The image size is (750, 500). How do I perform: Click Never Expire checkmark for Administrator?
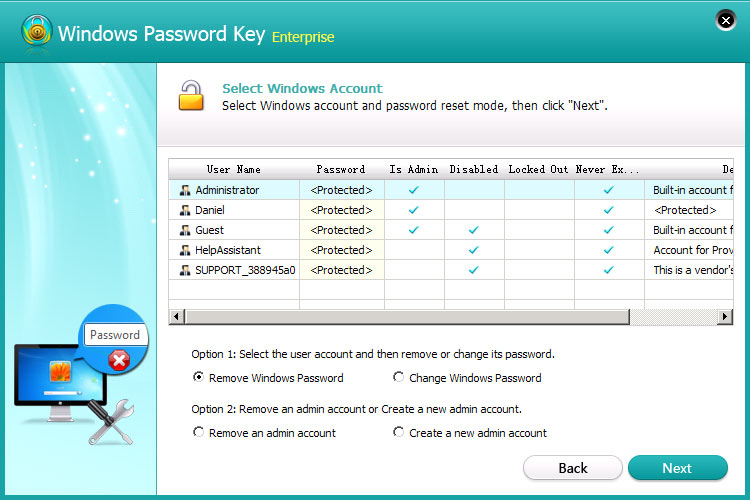(x=608, y=190)
